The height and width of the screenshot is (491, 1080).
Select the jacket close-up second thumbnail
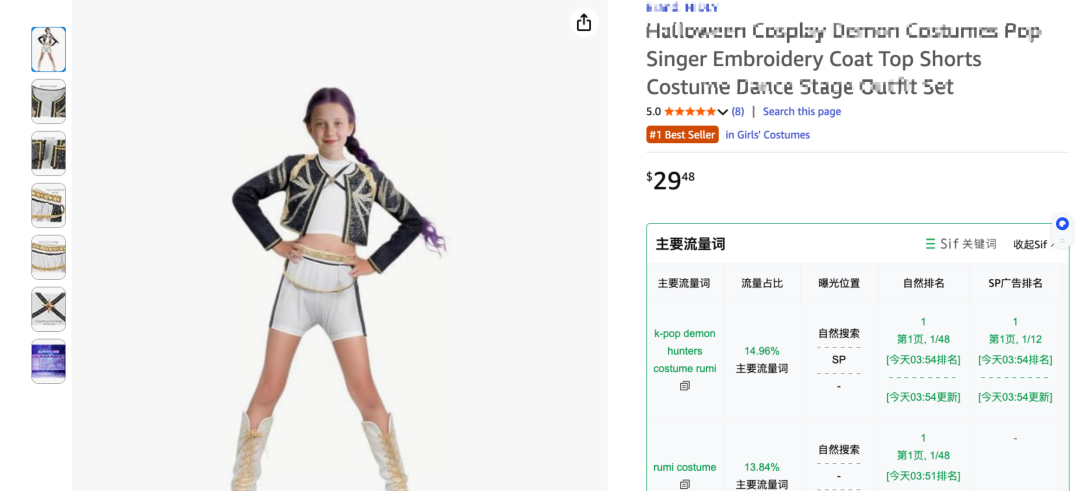pos(48,101)
